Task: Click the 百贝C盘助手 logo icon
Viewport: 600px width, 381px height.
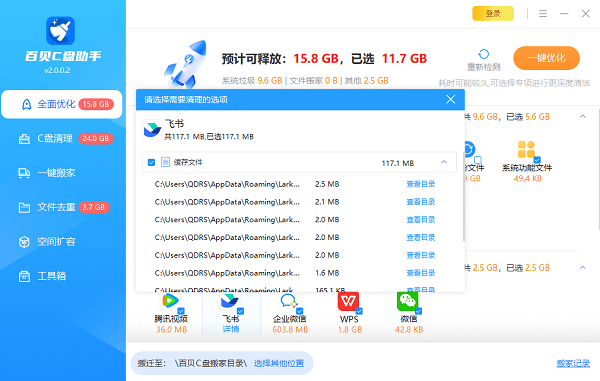Action: tap(60, 31)
